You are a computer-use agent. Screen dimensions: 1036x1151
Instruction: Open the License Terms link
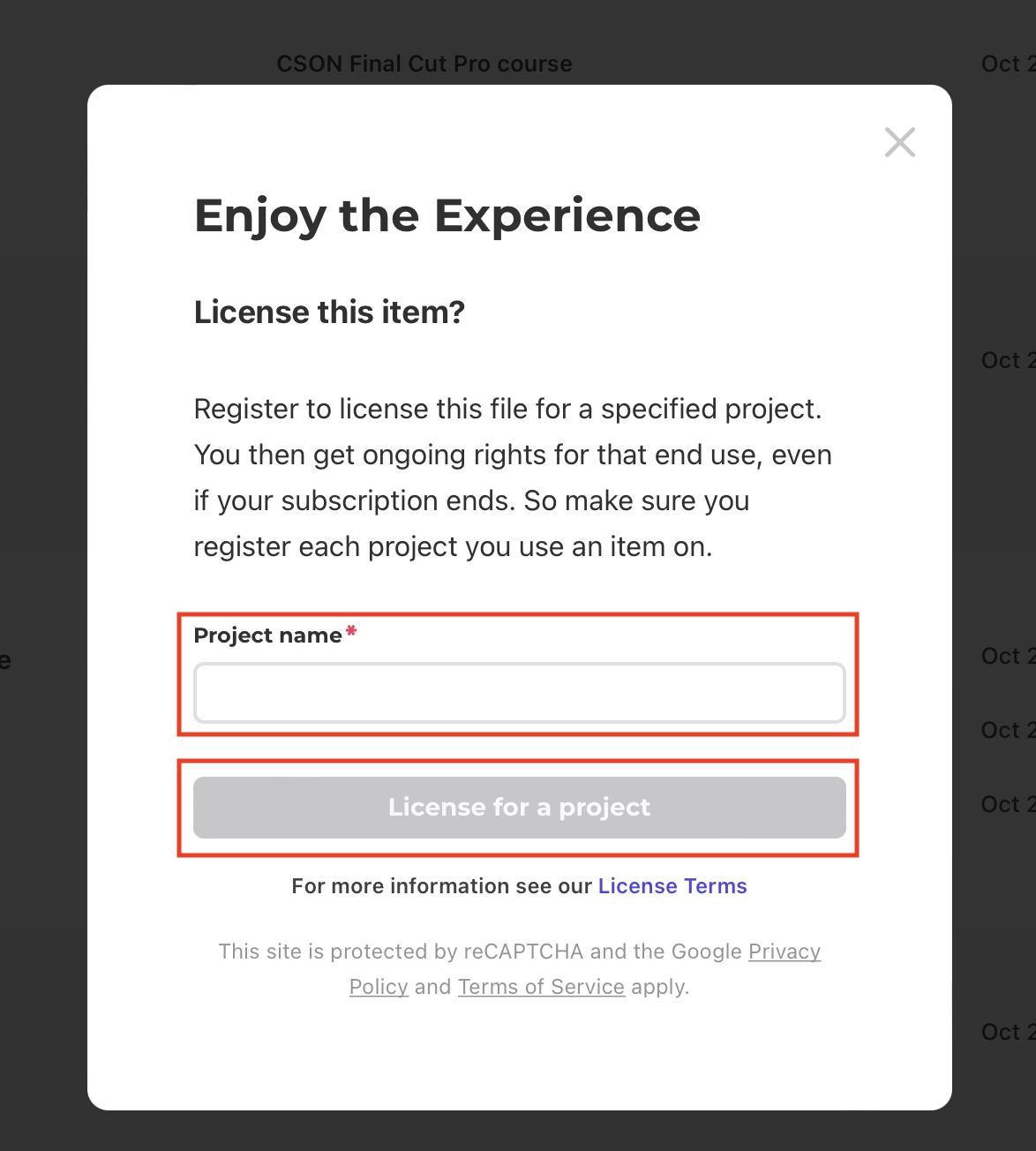tap(672, 886)
